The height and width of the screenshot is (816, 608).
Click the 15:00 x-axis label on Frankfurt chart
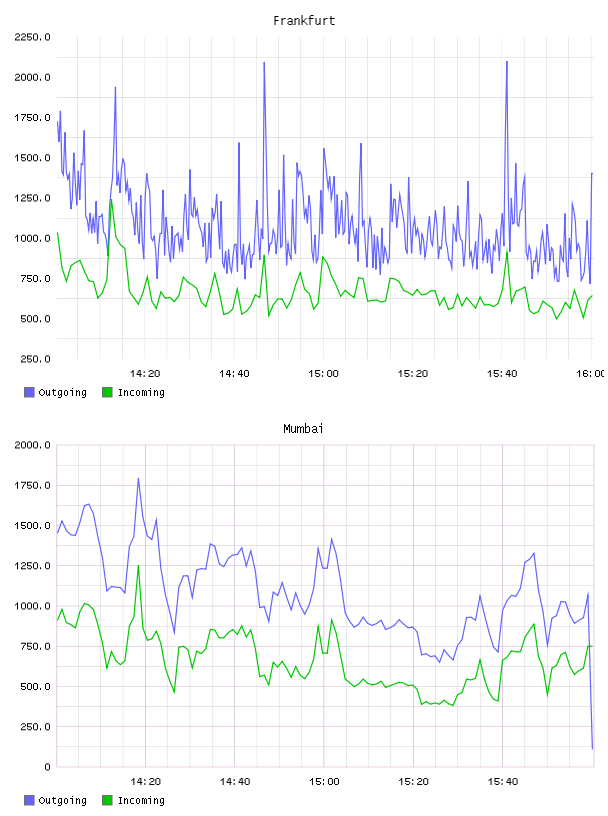pyautogui.click(x=323, y=374)
